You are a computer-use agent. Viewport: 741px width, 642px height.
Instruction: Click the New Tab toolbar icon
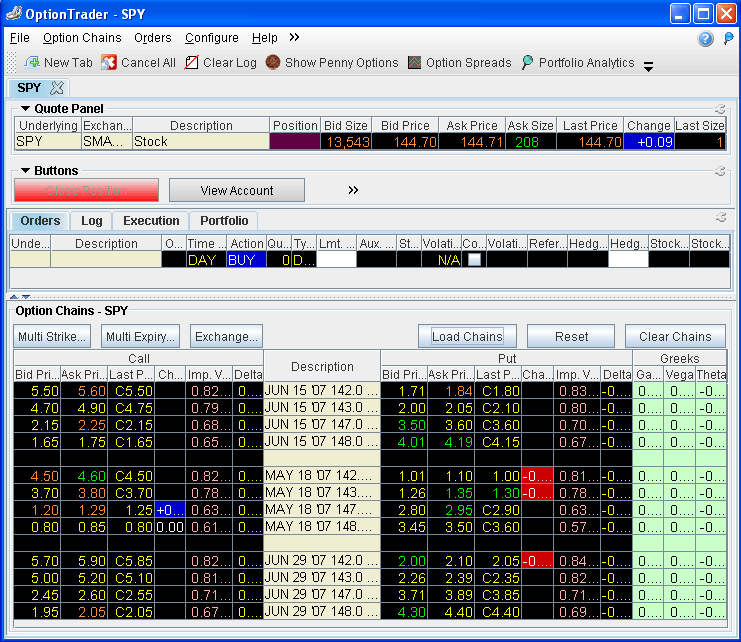click(x=32, y=63)
